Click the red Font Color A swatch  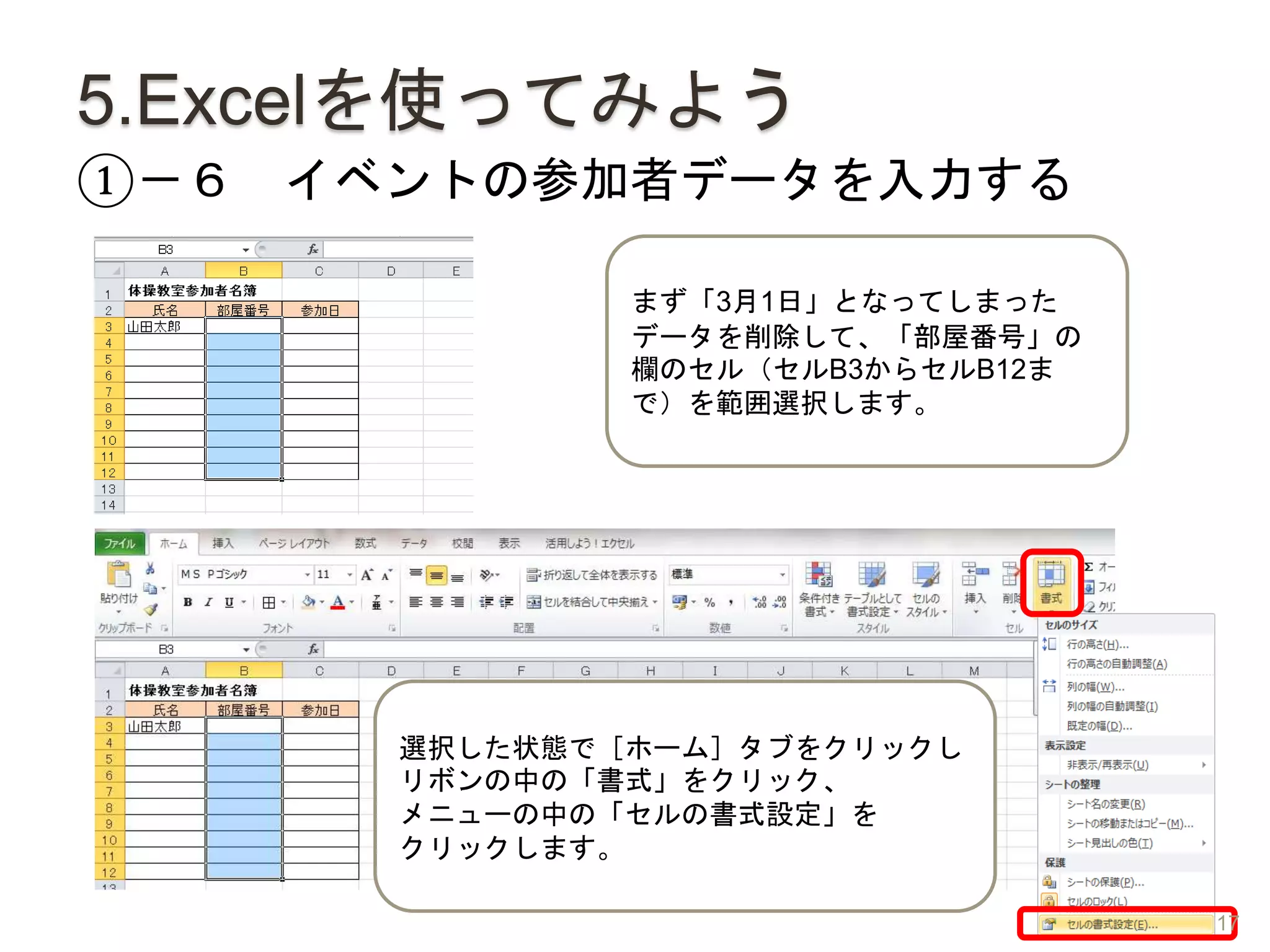tap(337, 602)
